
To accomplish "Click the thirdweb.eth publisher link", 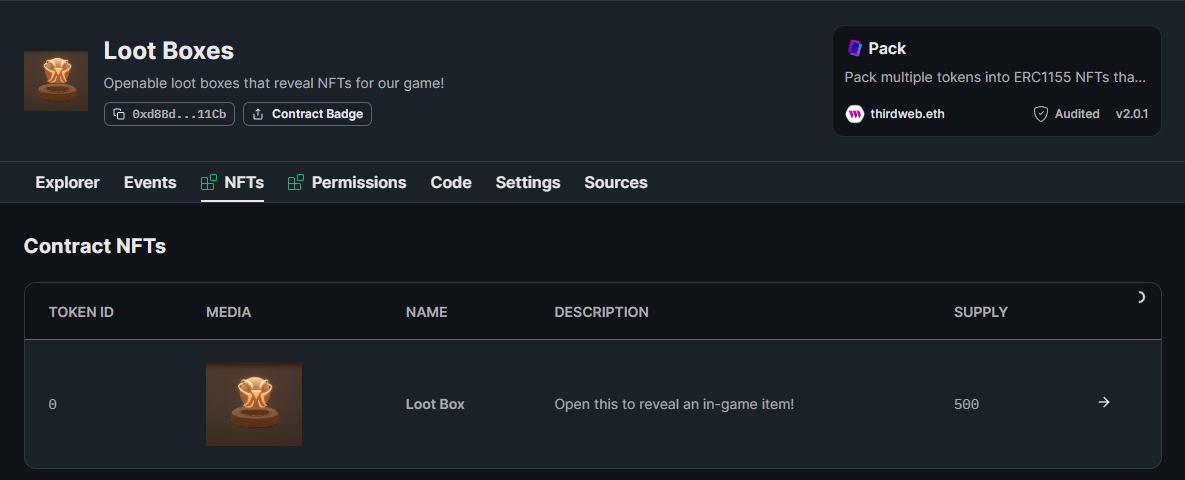I will tap(907, 114).
